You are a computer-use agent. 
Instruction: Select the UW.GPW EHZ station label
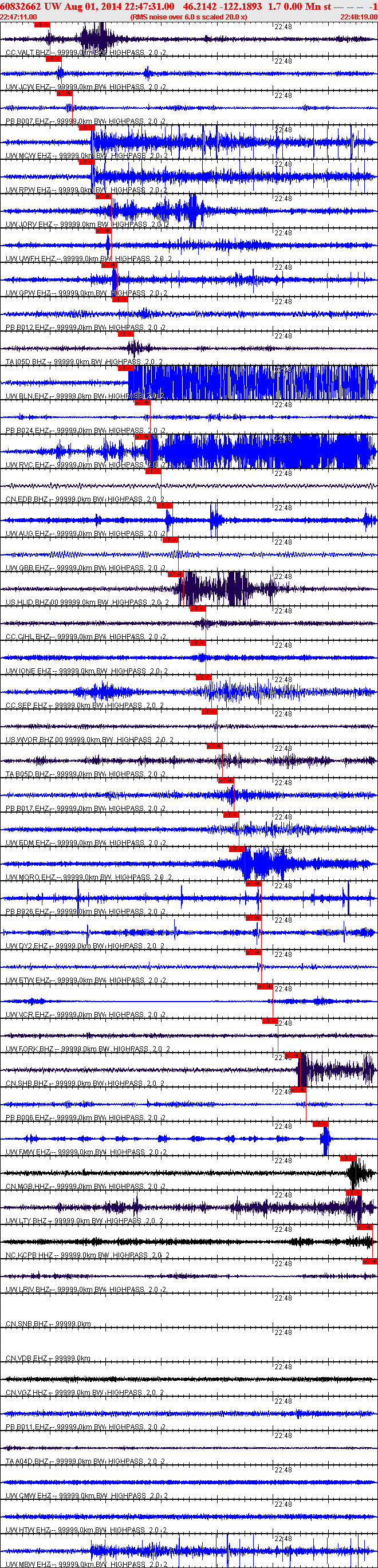click(86, 293)
